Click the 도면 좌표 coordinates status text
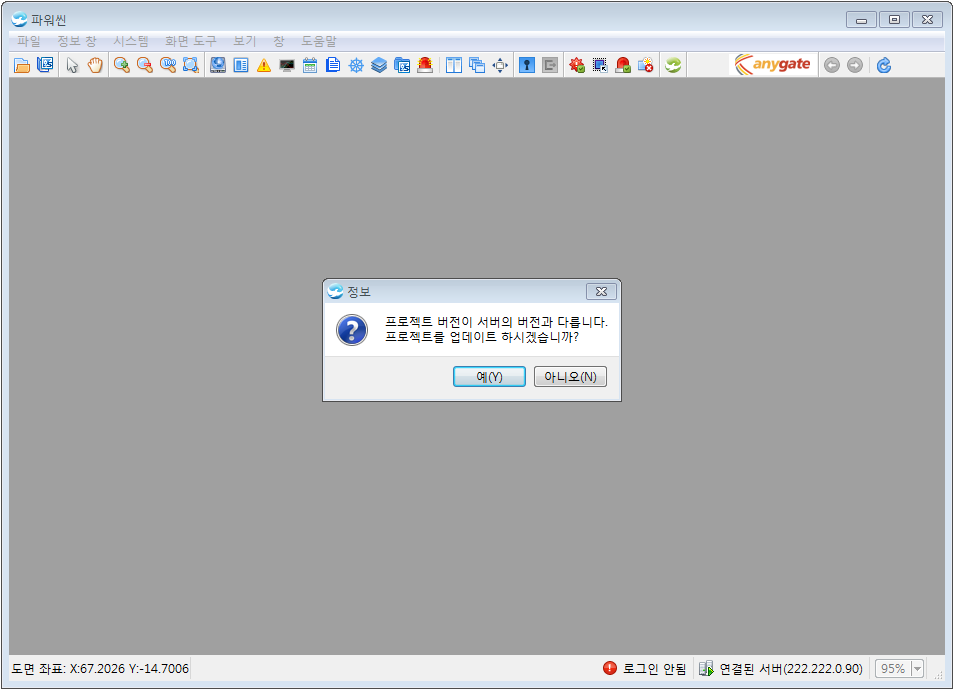 point(100,669)
